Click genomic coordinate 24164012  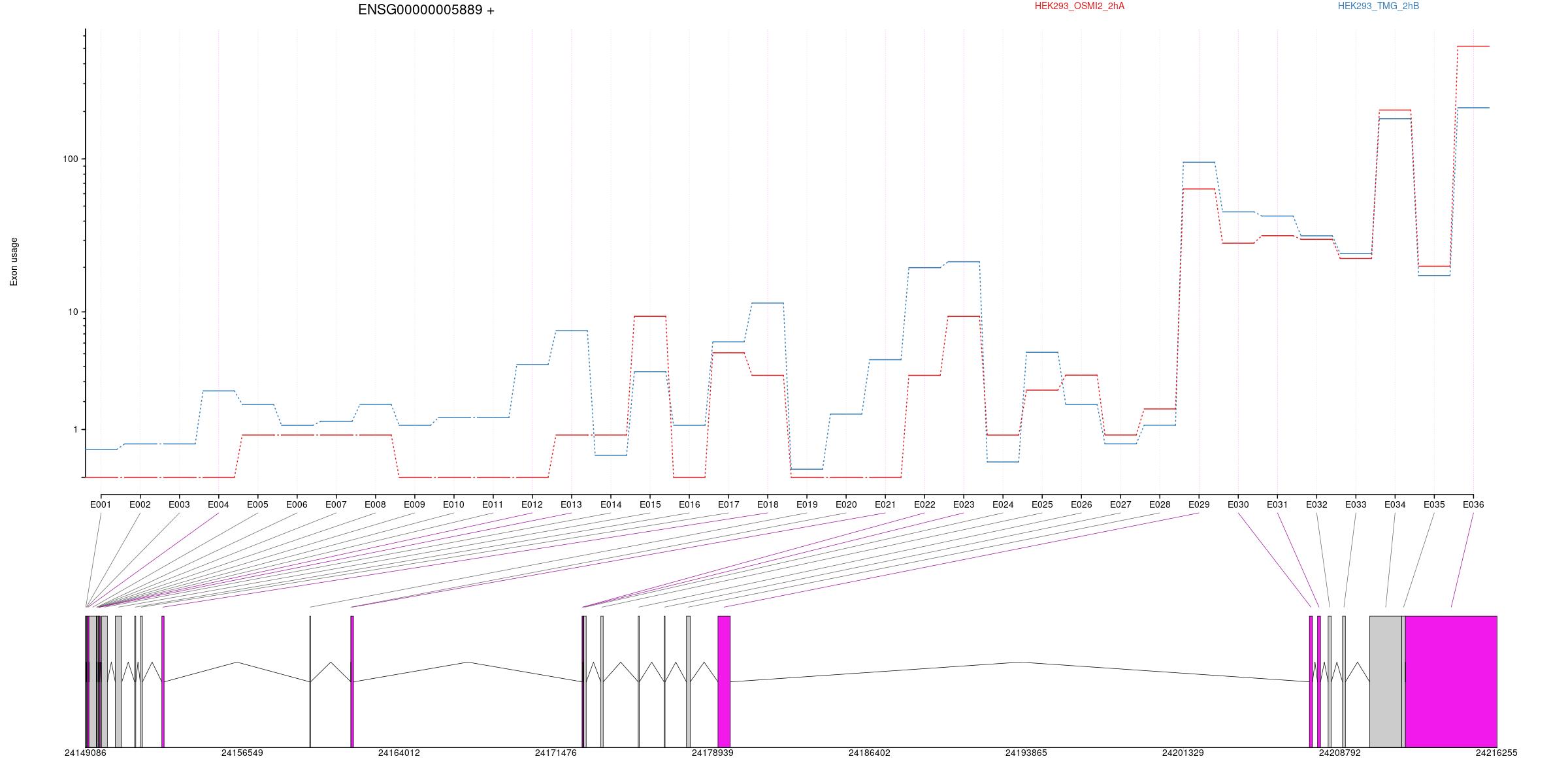[399, 753]
